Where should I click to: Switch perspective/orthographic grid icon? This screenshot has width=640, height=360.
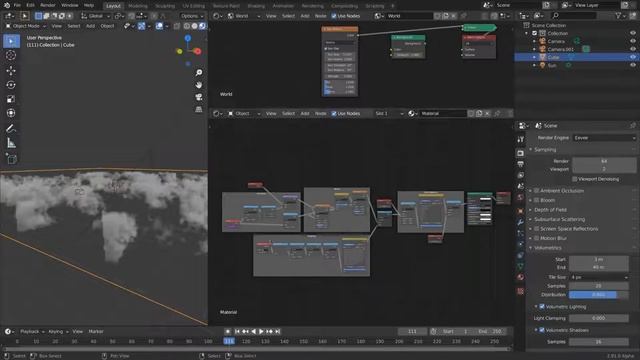(x=199, y=109)
